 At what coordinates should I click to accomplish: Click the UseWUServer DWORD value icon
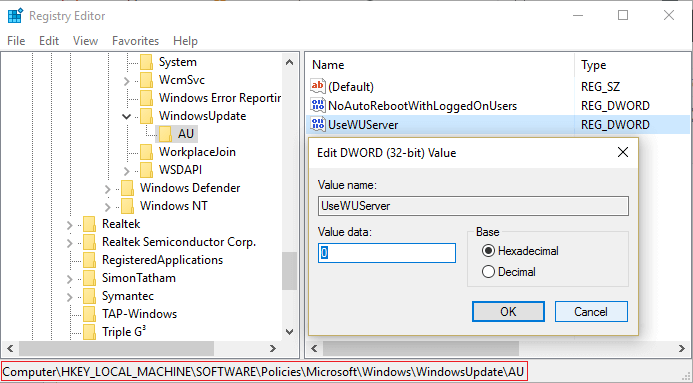[x=318, y=124]
